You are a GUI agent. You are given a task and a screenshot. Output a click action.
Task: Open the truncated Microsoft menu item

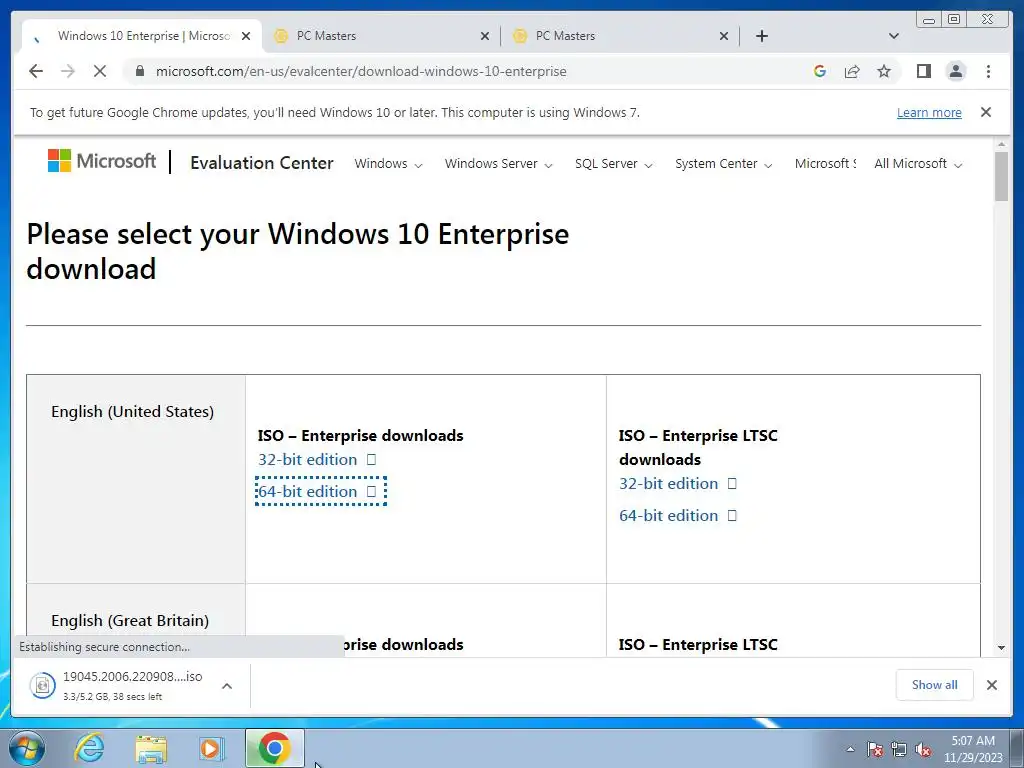(x=825, y=163)
